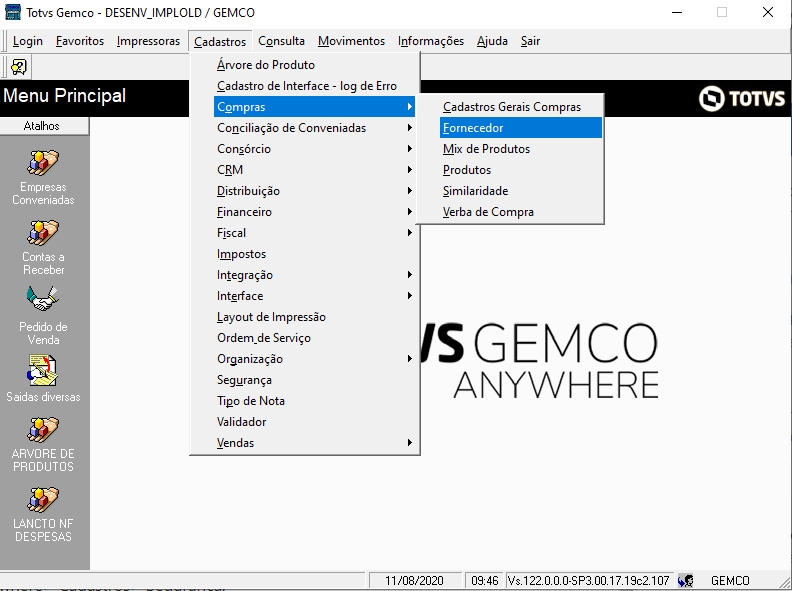792x591 pixels.
Task: Click the 09:46 time in status bar
Action: pyautogui.click(x=484, y=580)
